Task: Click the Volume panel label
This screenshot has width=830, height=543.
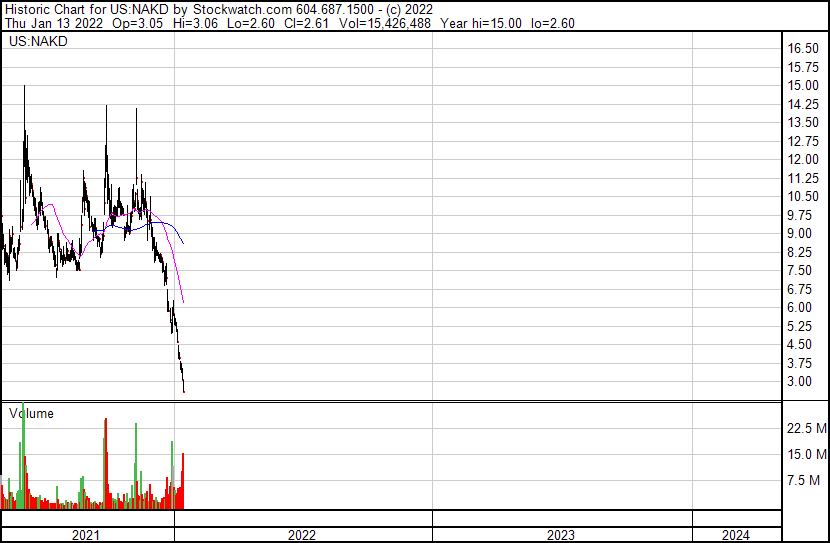Action: pyautogui.click(x=31, y=413)
